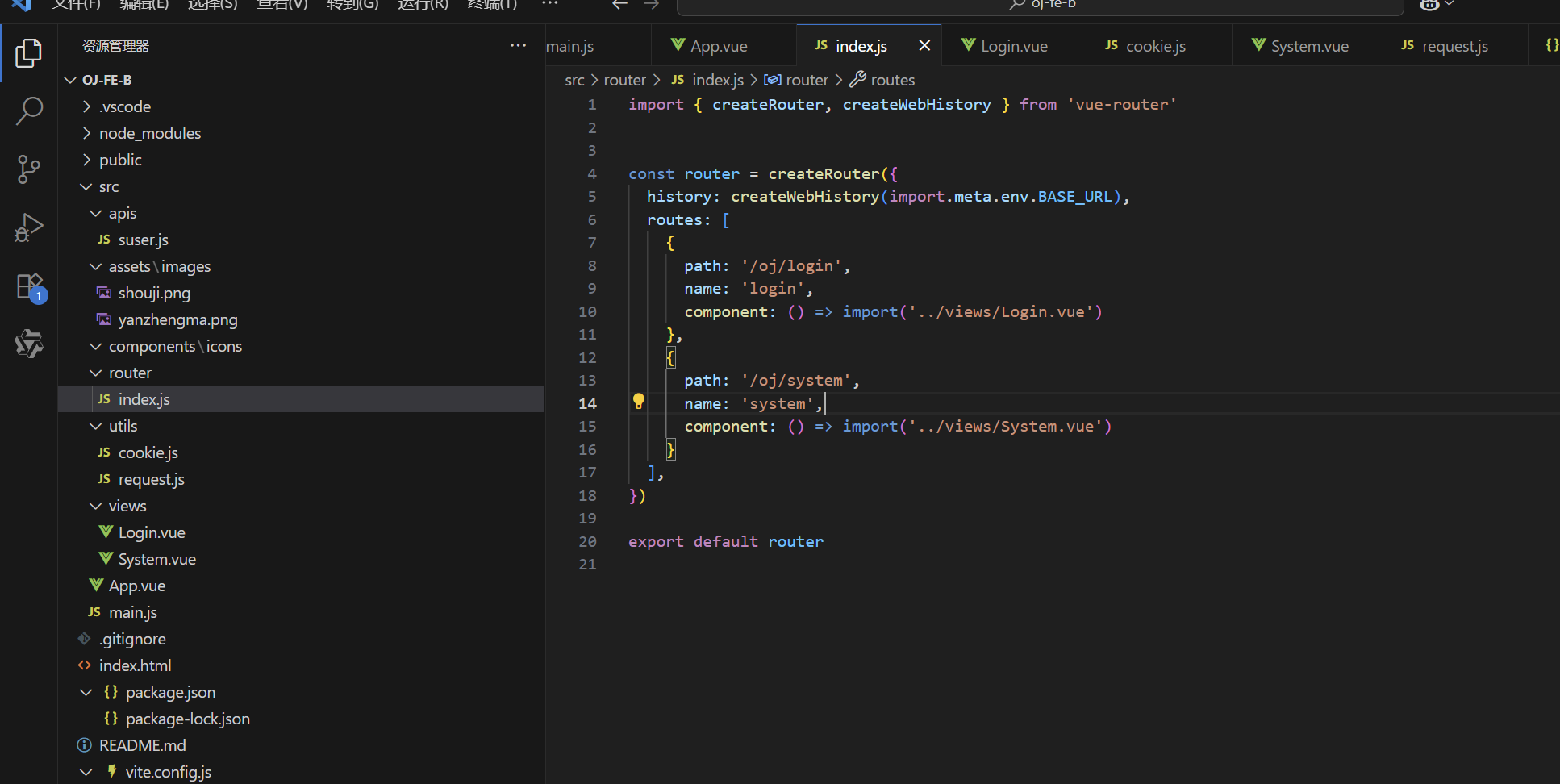The image size is (1560, 784).
Task: Open the title bar overflow menu ellipsis
Action: click(550, 4)
